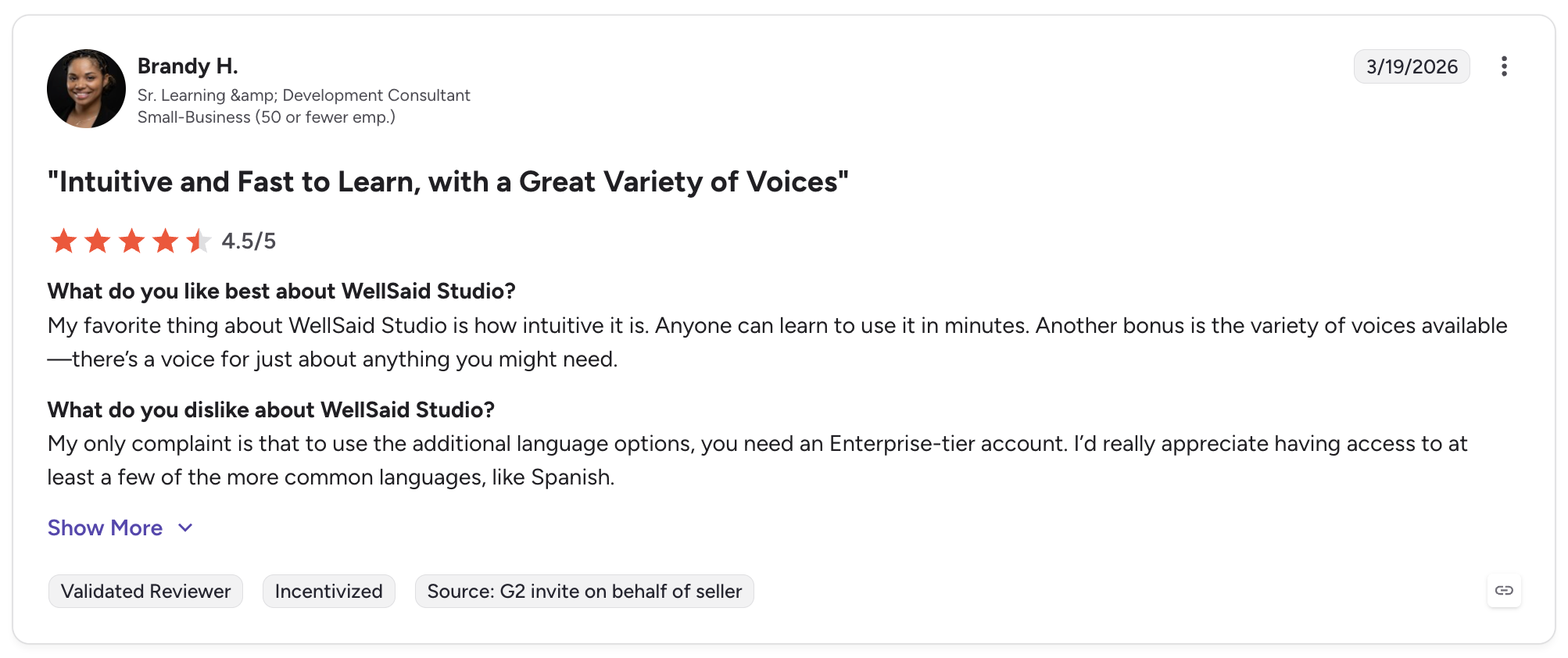
Task: Click the third rating star
Action: (131, 241)
